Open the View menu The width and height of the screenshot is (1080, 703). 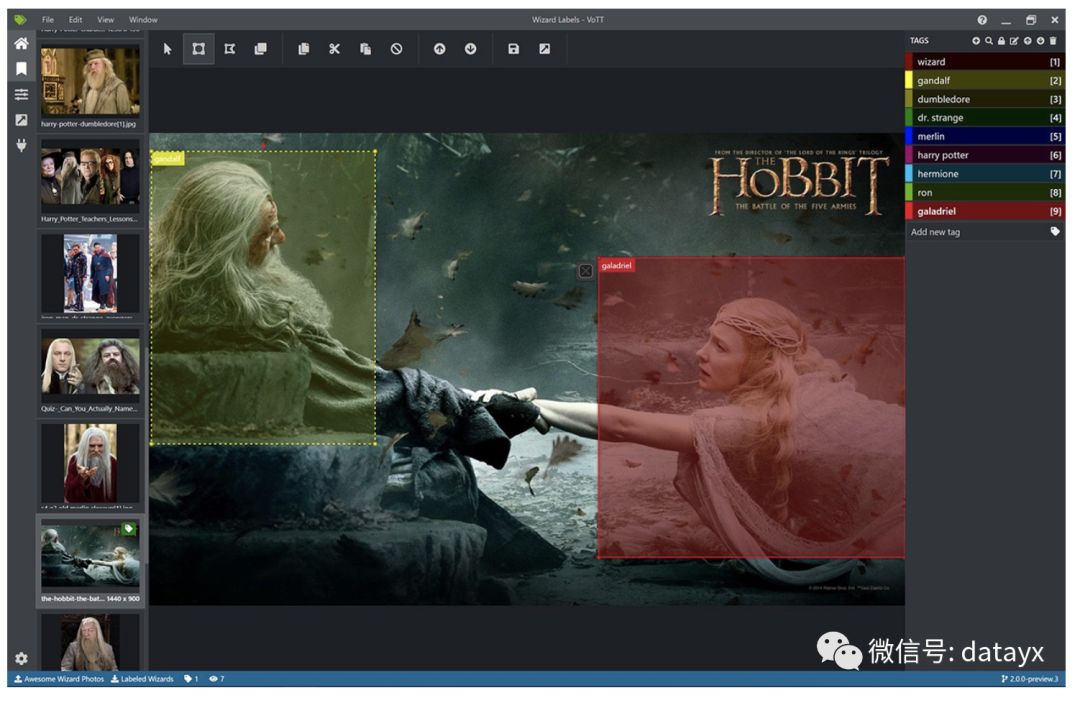[105, 20]
